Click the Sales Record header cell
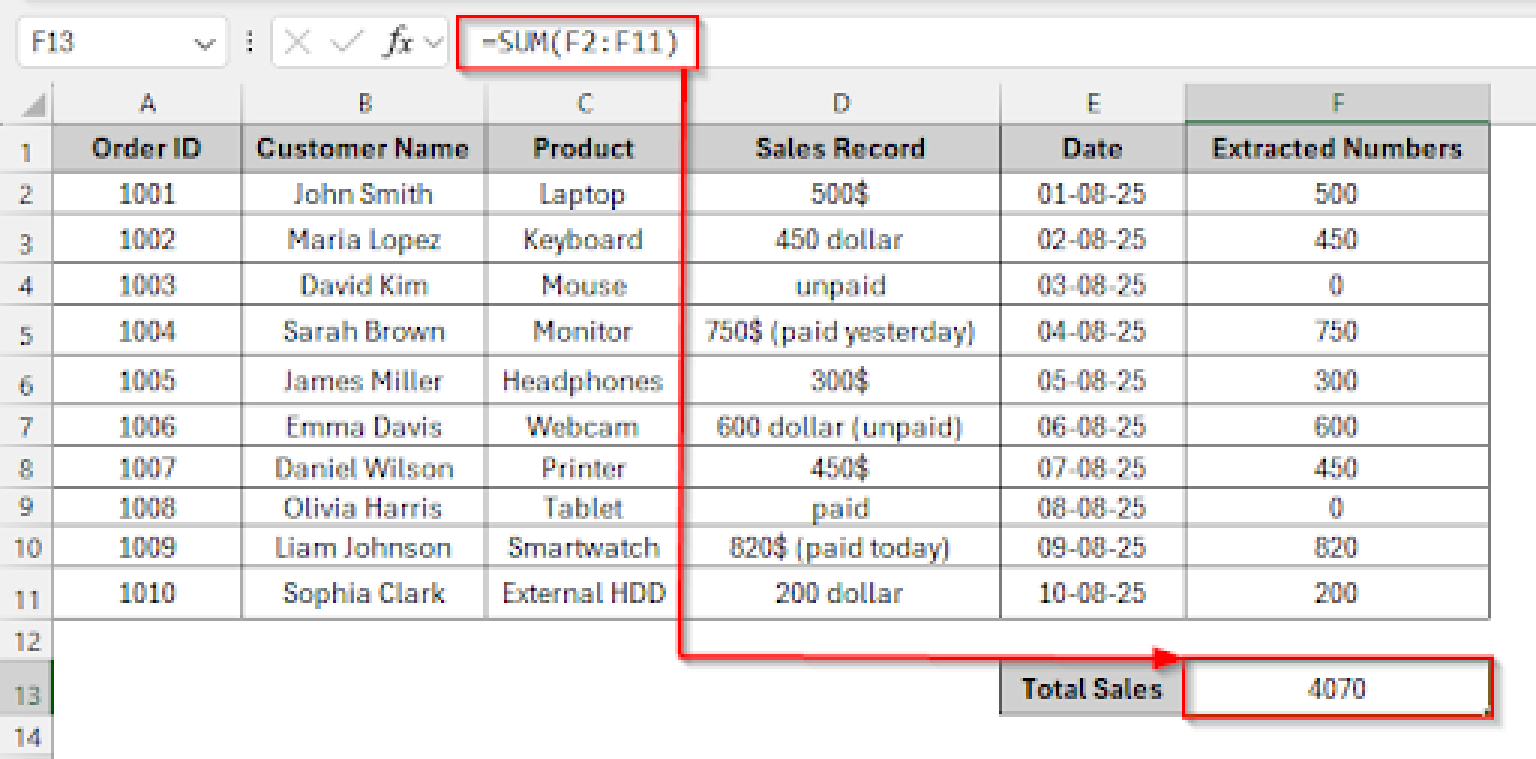The height and width of the screenshot is (759, 1536). coord(841,148)
